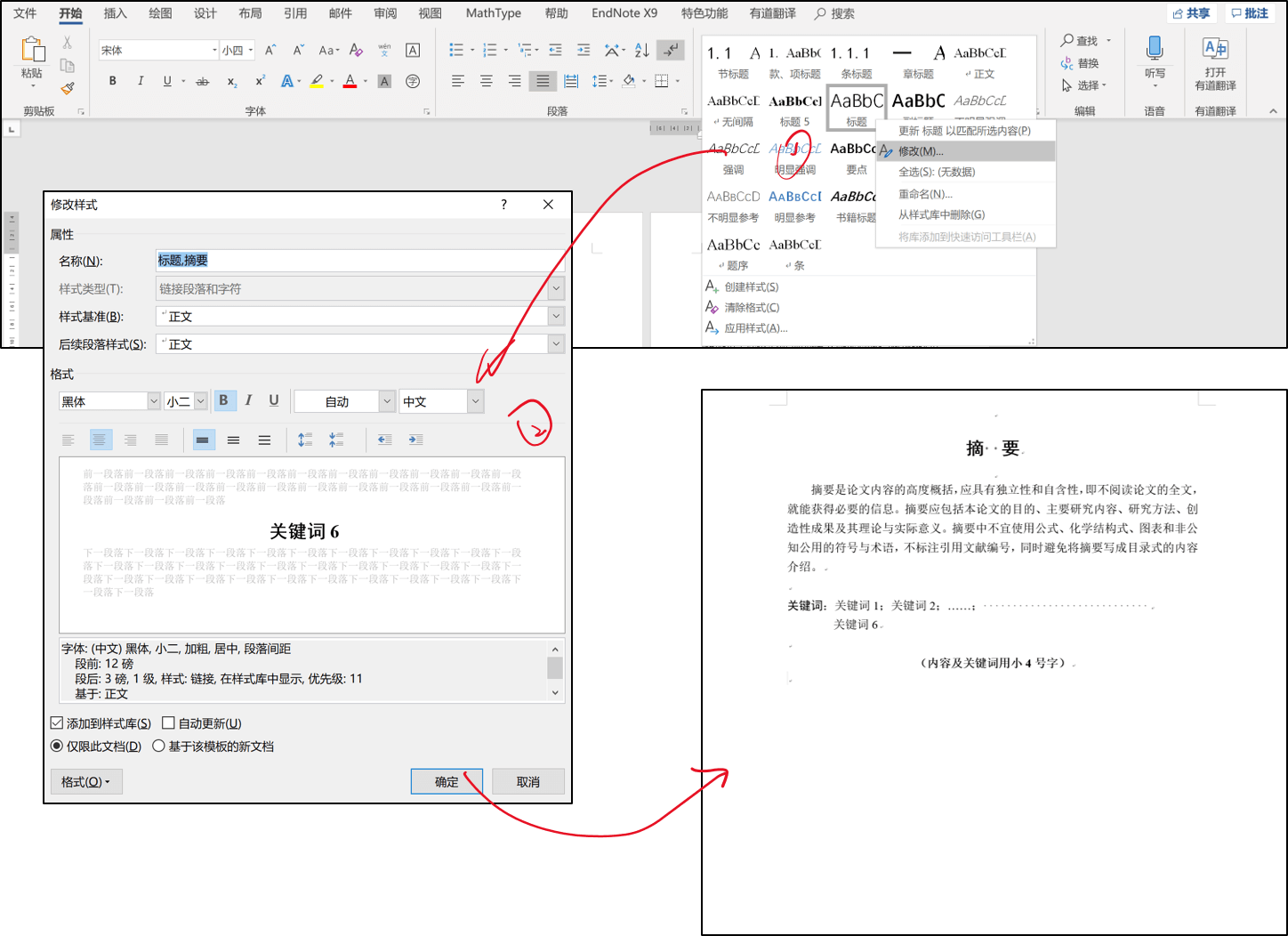Open the 后续段落样式 dropdown
1288x936 pixels.
coord(556,343)
